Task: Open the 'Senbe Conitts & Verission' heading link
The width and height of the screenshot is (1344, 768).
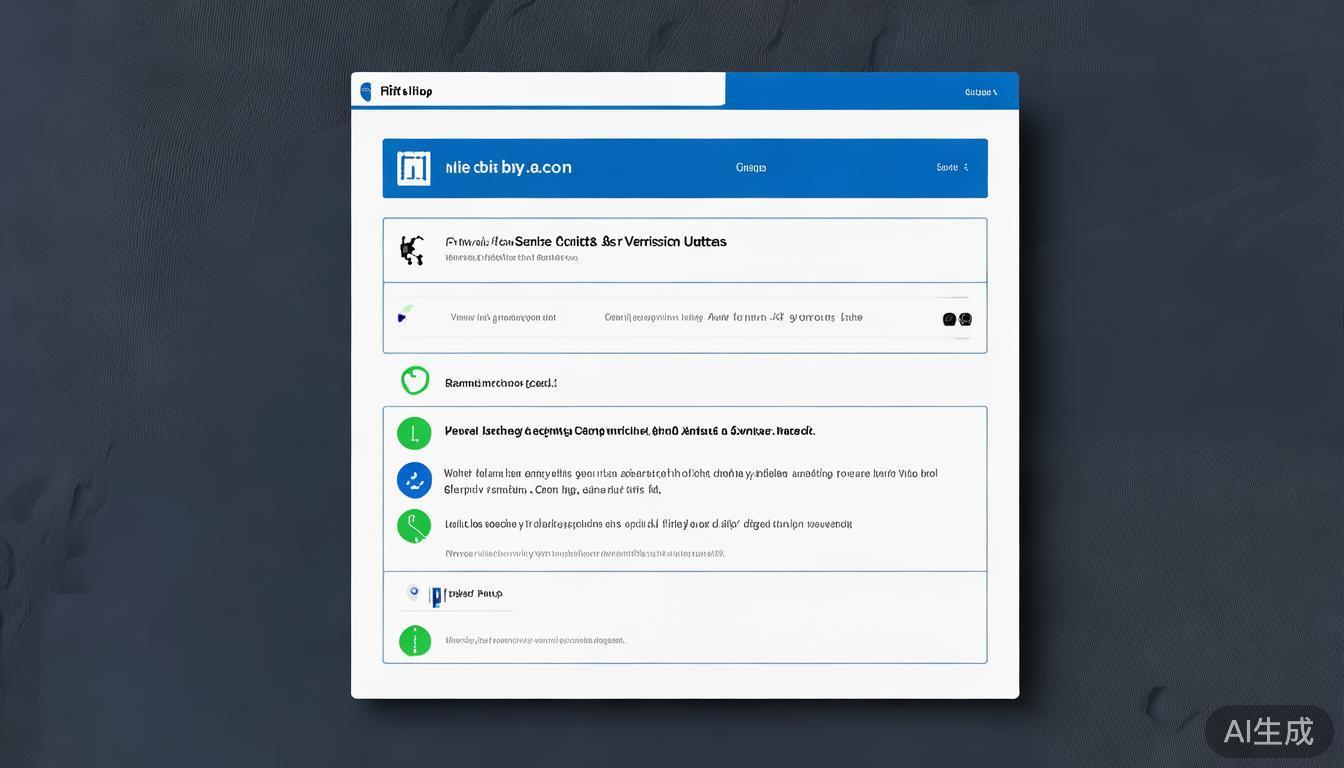Action: (x=586, y=242)
